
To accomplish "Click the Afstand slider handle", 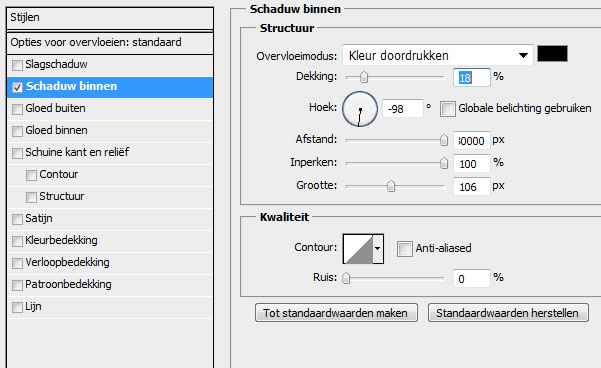I will coord(443,140).
